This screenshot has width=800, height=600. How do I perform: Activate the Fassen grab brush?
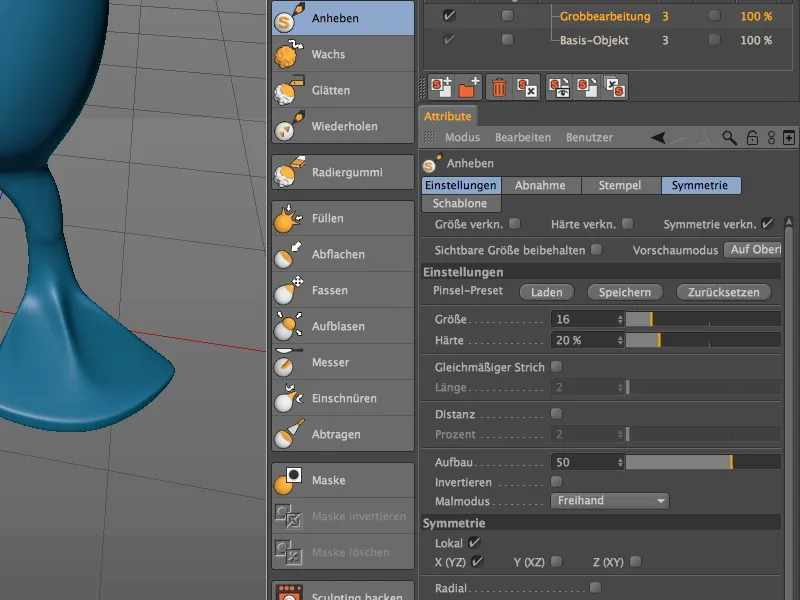coord(343,290)
